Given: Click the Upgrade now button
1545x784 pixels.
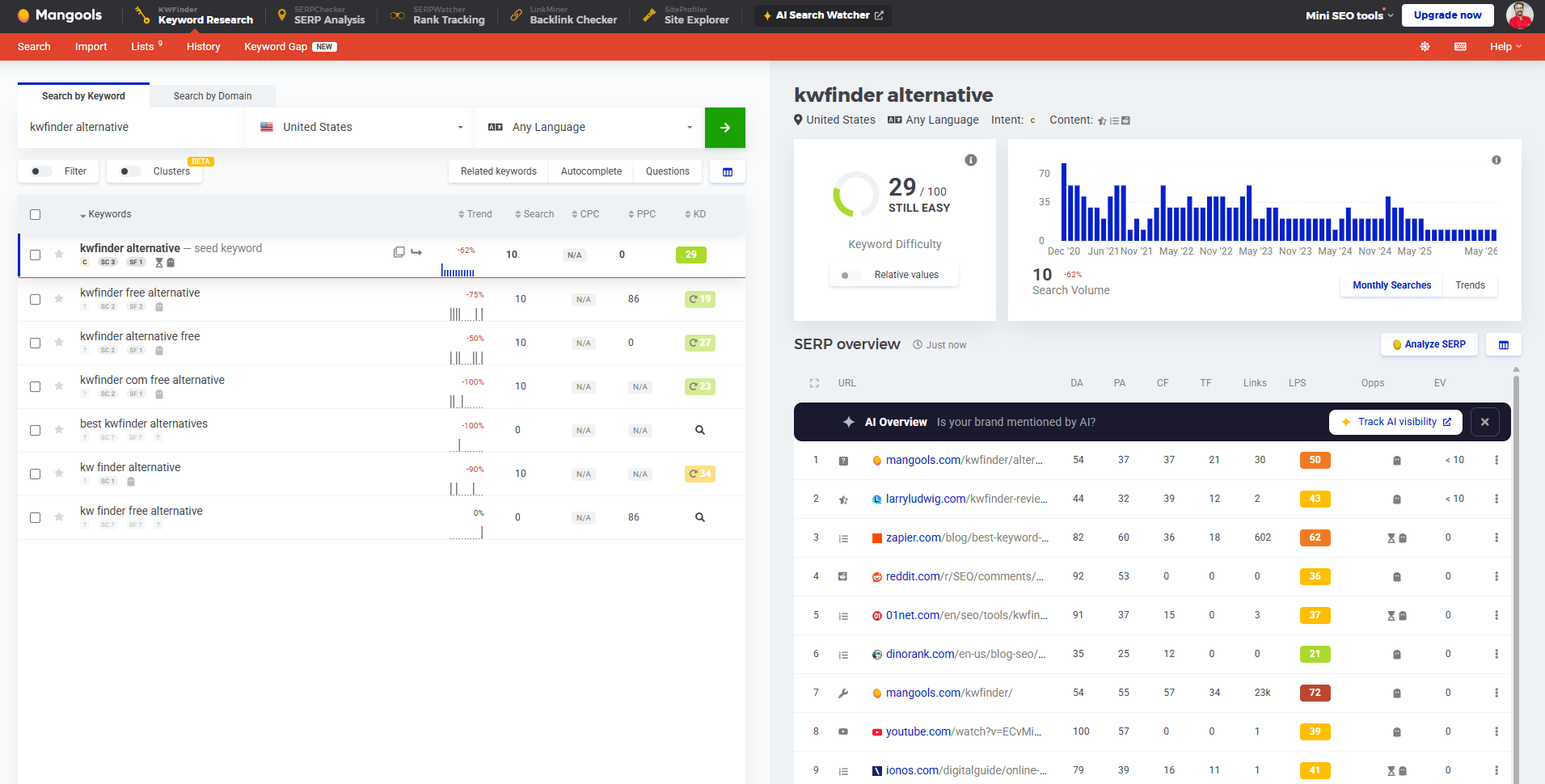Looking at the screenshot, I should [x=1447, y=15].
